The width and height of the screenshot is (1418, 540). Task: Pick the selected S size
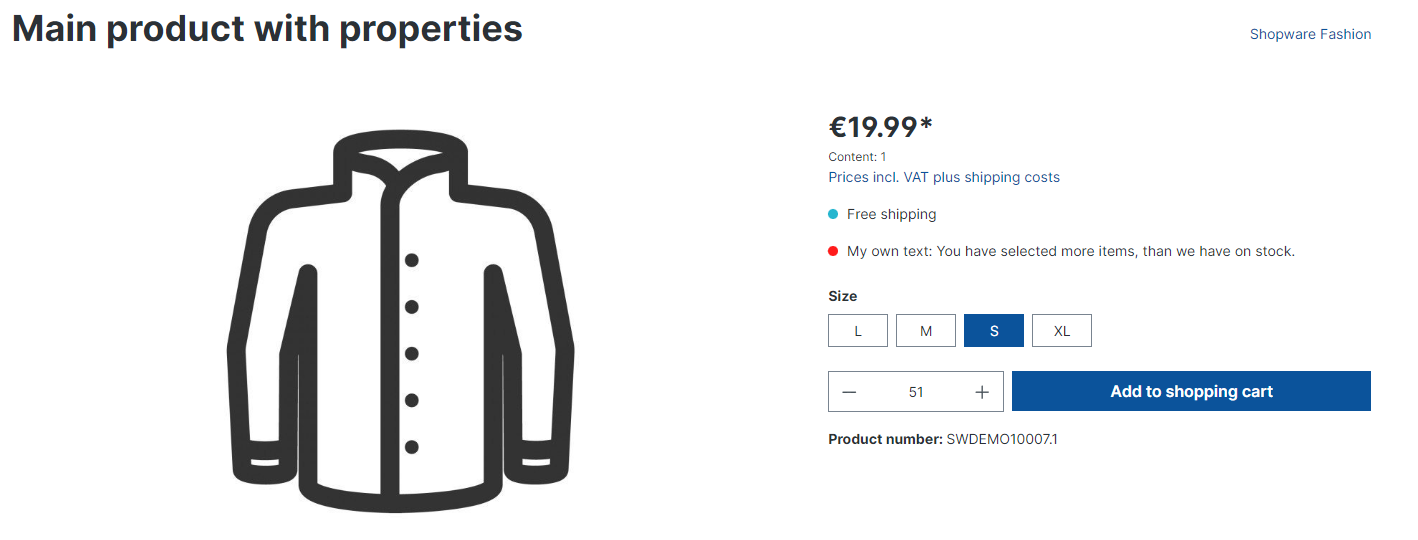pyautogui.click(x=994, y=331)
